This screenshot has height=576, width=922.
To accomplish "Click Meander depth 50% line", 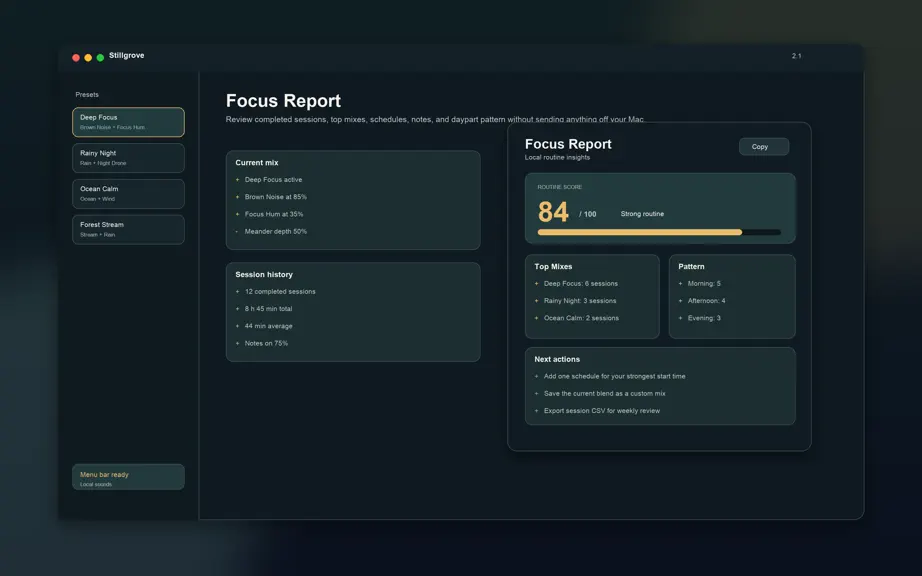I will (x=276, y=232).
